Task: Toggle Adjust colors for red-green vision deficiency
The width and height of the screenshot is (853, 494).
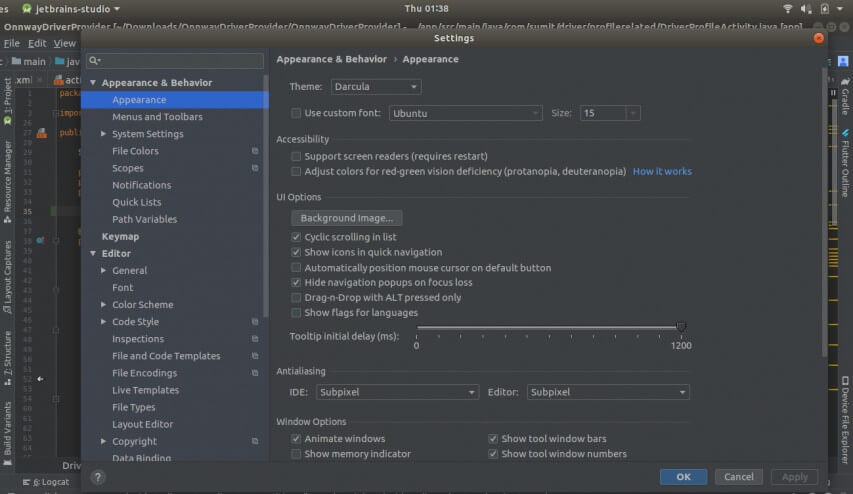Action: click(296, 171)
